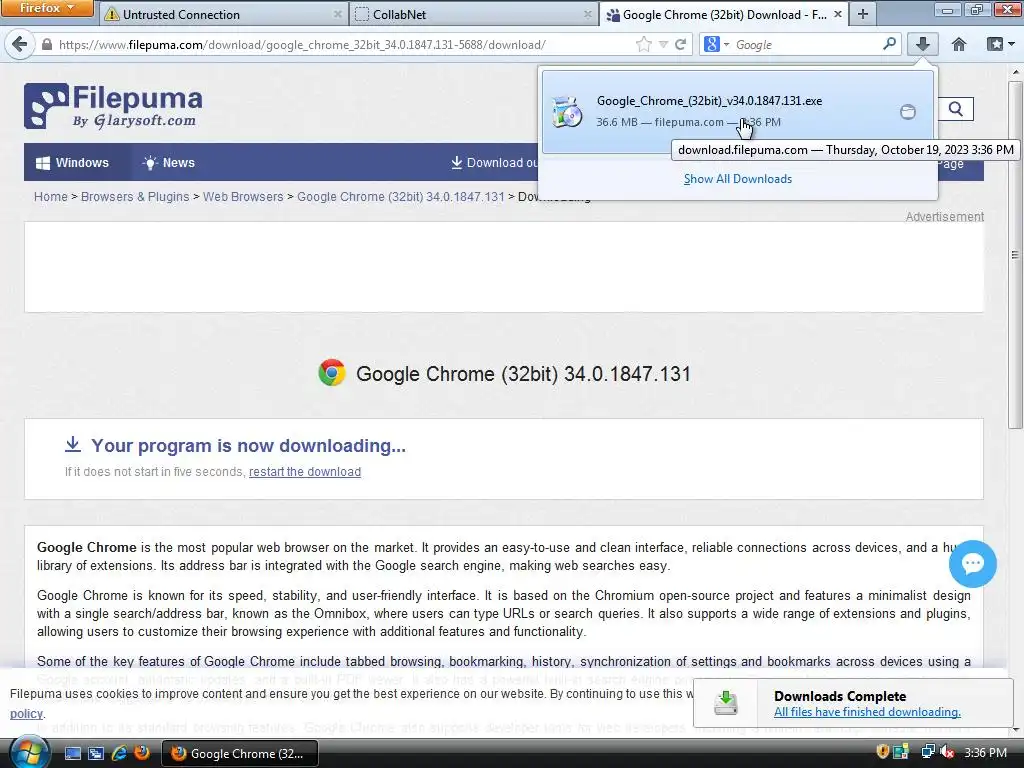This screenshot has width=1024, height=768.
Task: Follow the Web Browsers breadcrumb link
Action: pyautogui.click(x=243, y=197)
